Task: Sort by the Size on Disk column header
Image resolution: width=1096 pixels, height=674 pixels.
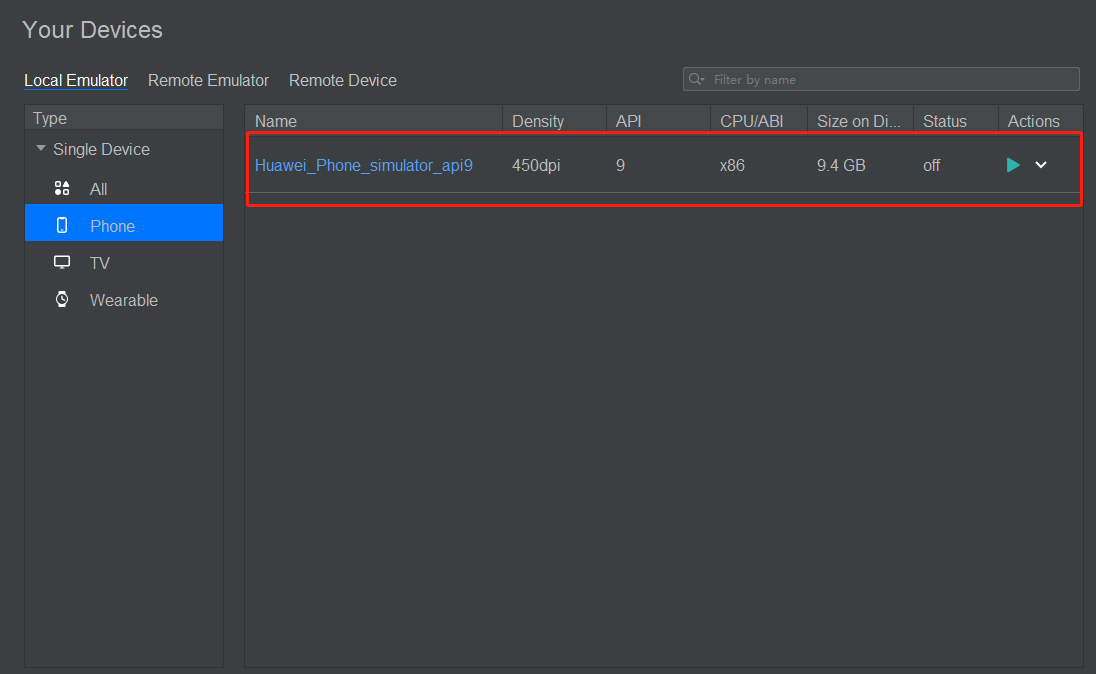Action: point(860,120)
